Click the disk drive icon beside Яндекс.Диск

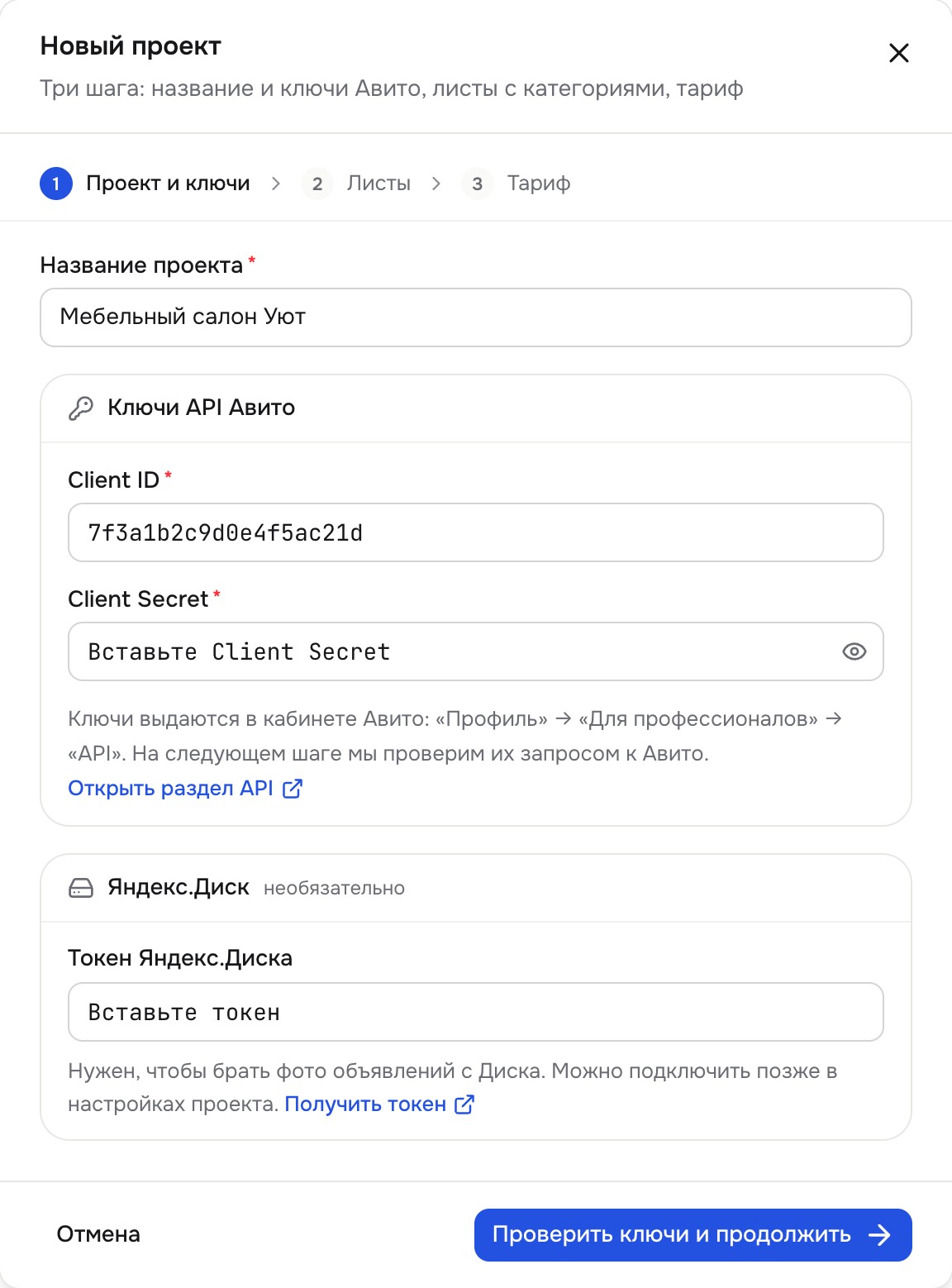click(80, 888)
